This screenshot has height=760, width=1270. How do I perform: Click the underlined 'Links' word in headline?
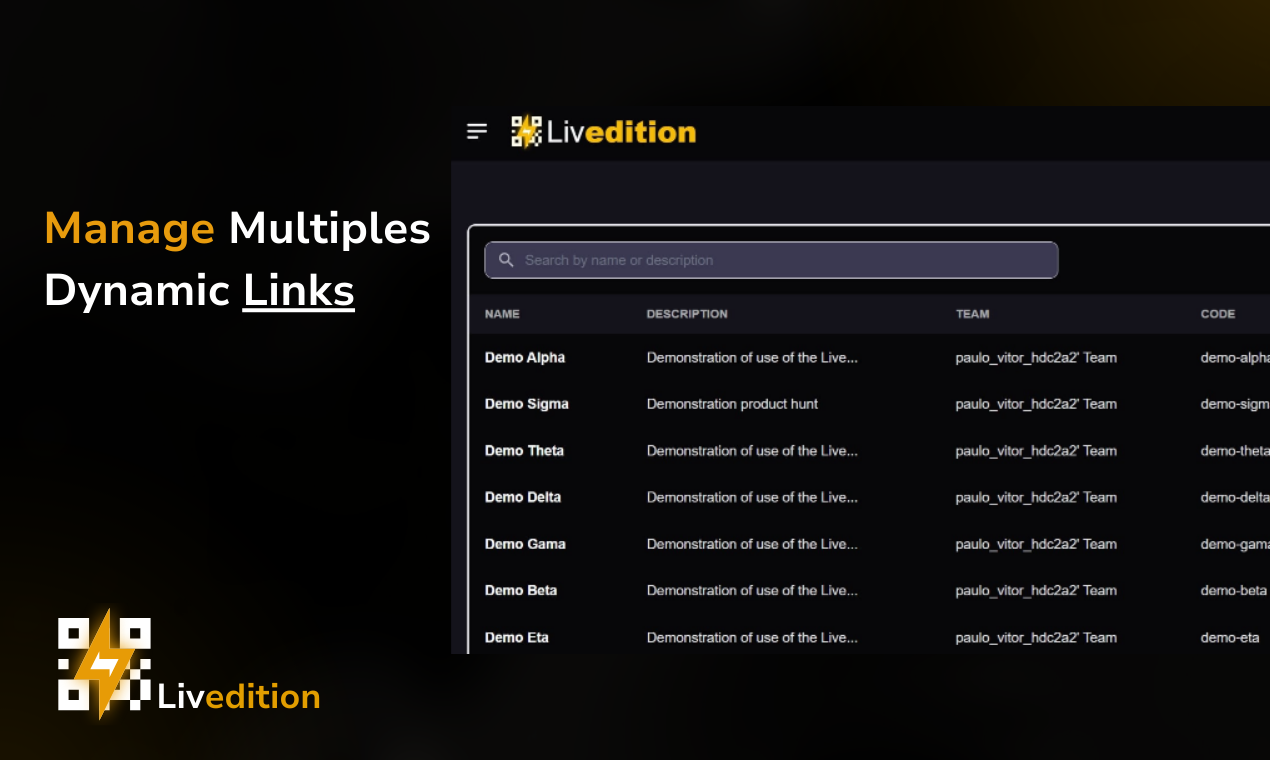(299, 291)
